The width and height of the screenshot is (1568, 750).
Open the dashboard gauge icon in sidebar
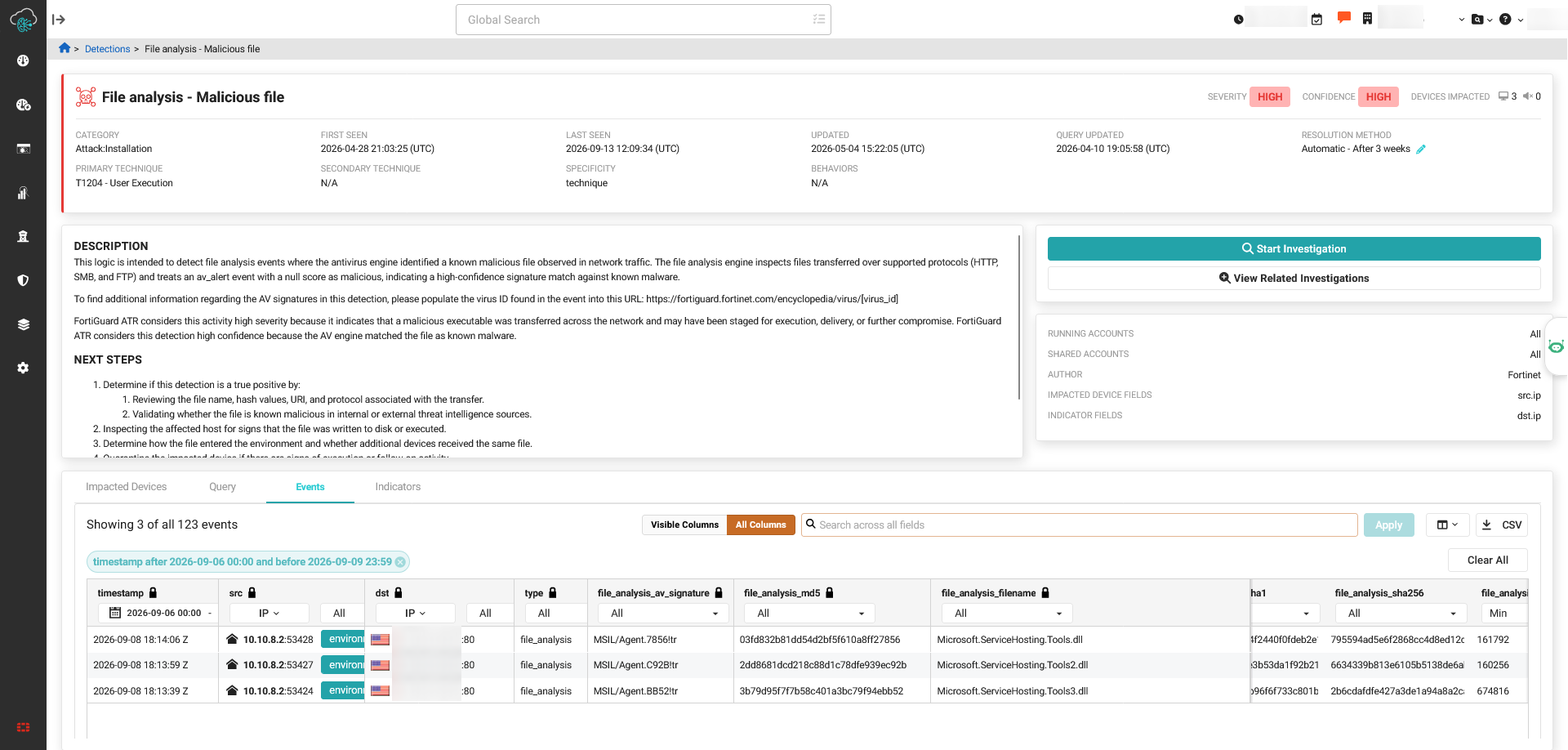(23, 60)
